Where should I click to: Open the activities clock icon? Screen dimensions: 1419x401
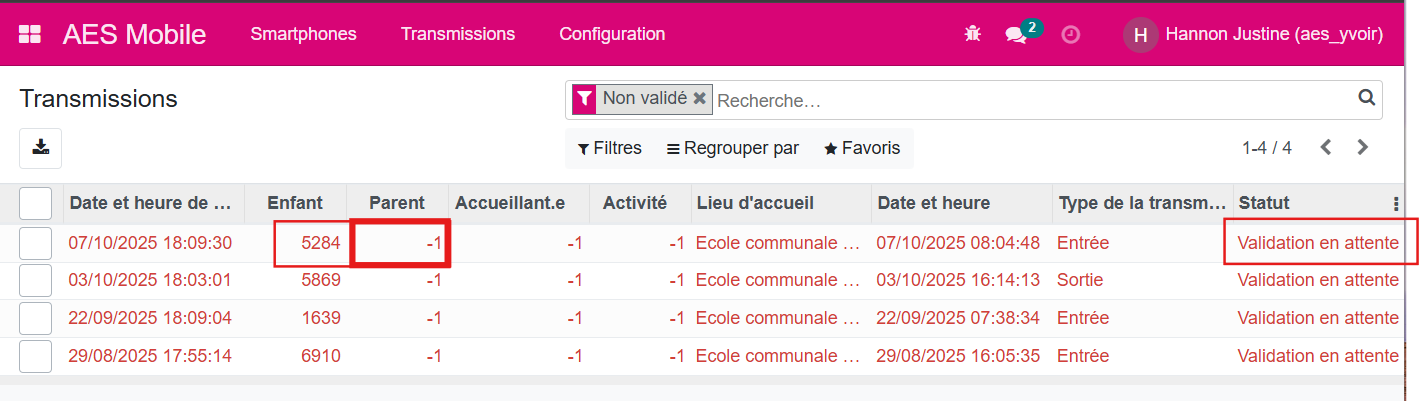click(1070, 34)
